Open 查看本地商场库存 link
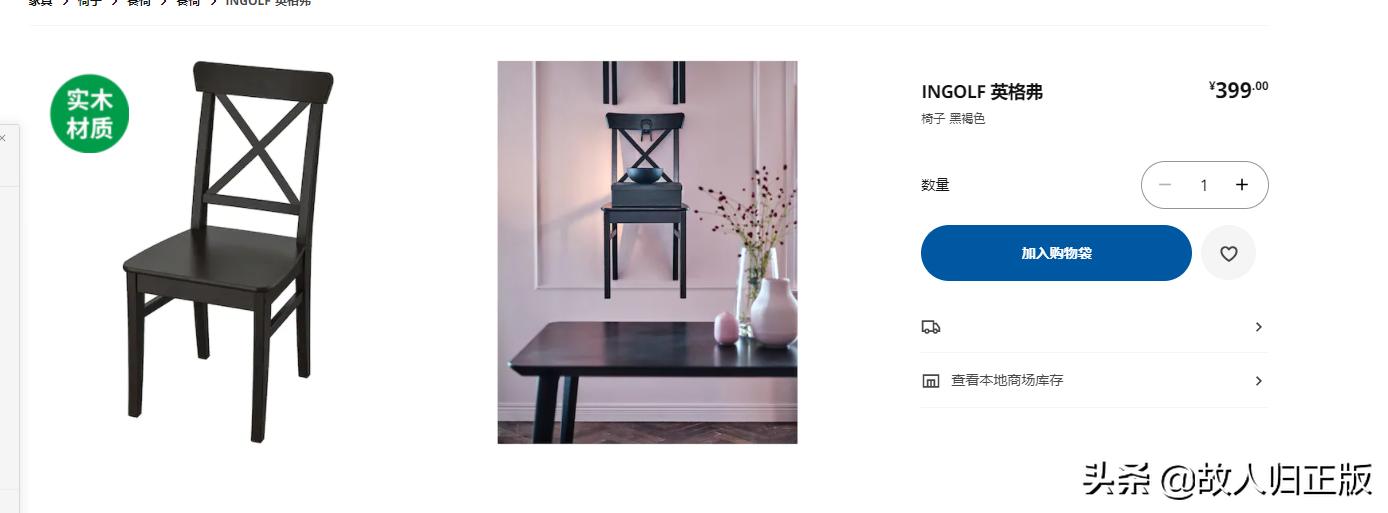The image size is (1388, 513). point(1007,381)
